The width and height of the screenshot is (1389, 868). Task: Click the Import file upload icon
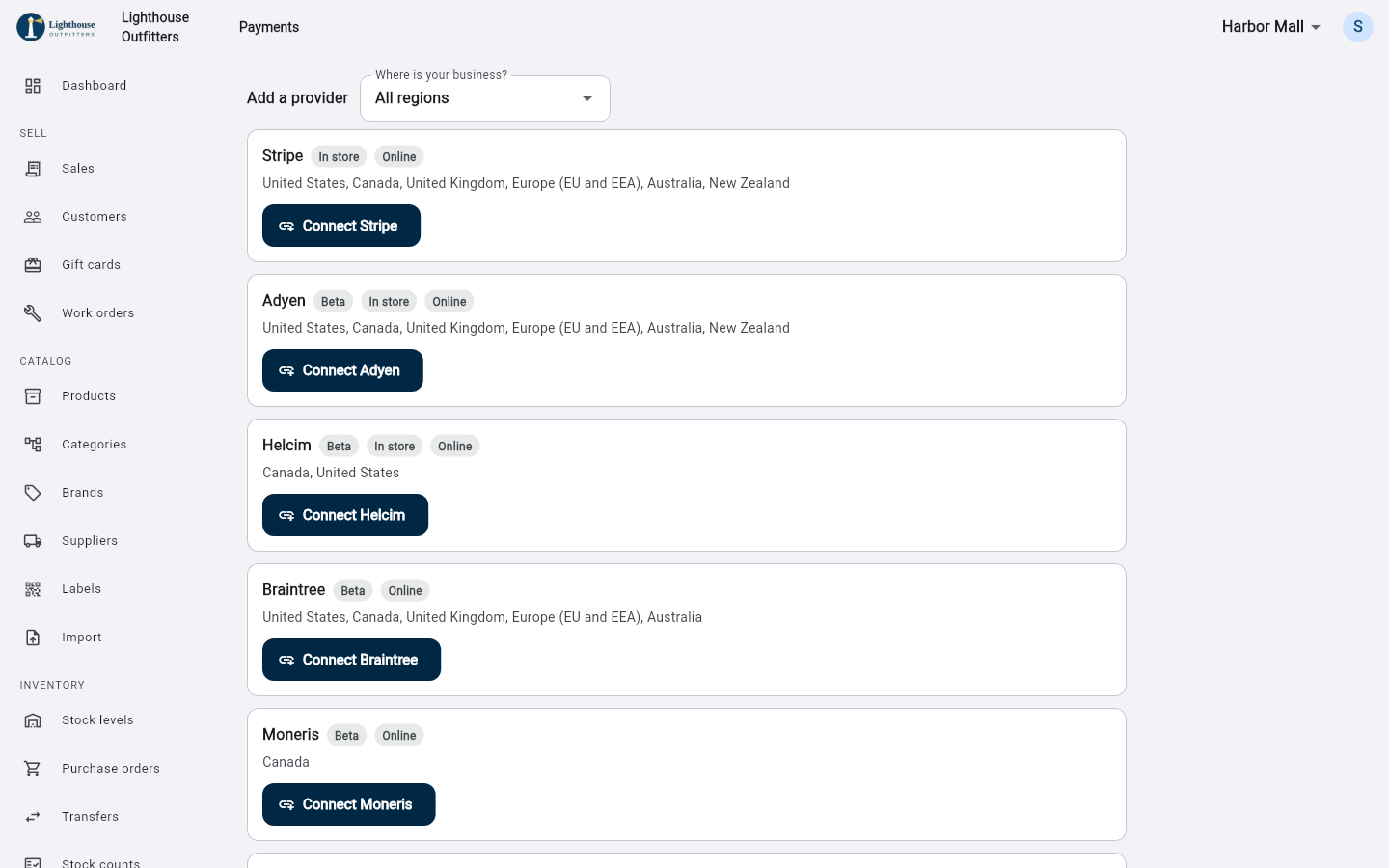33,637
